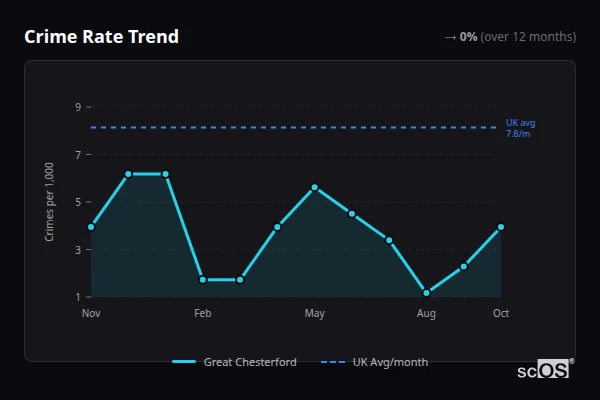Click the 'Feb' x-axis label
This screenshot has height=400, width=600.
tap(202, 313)
